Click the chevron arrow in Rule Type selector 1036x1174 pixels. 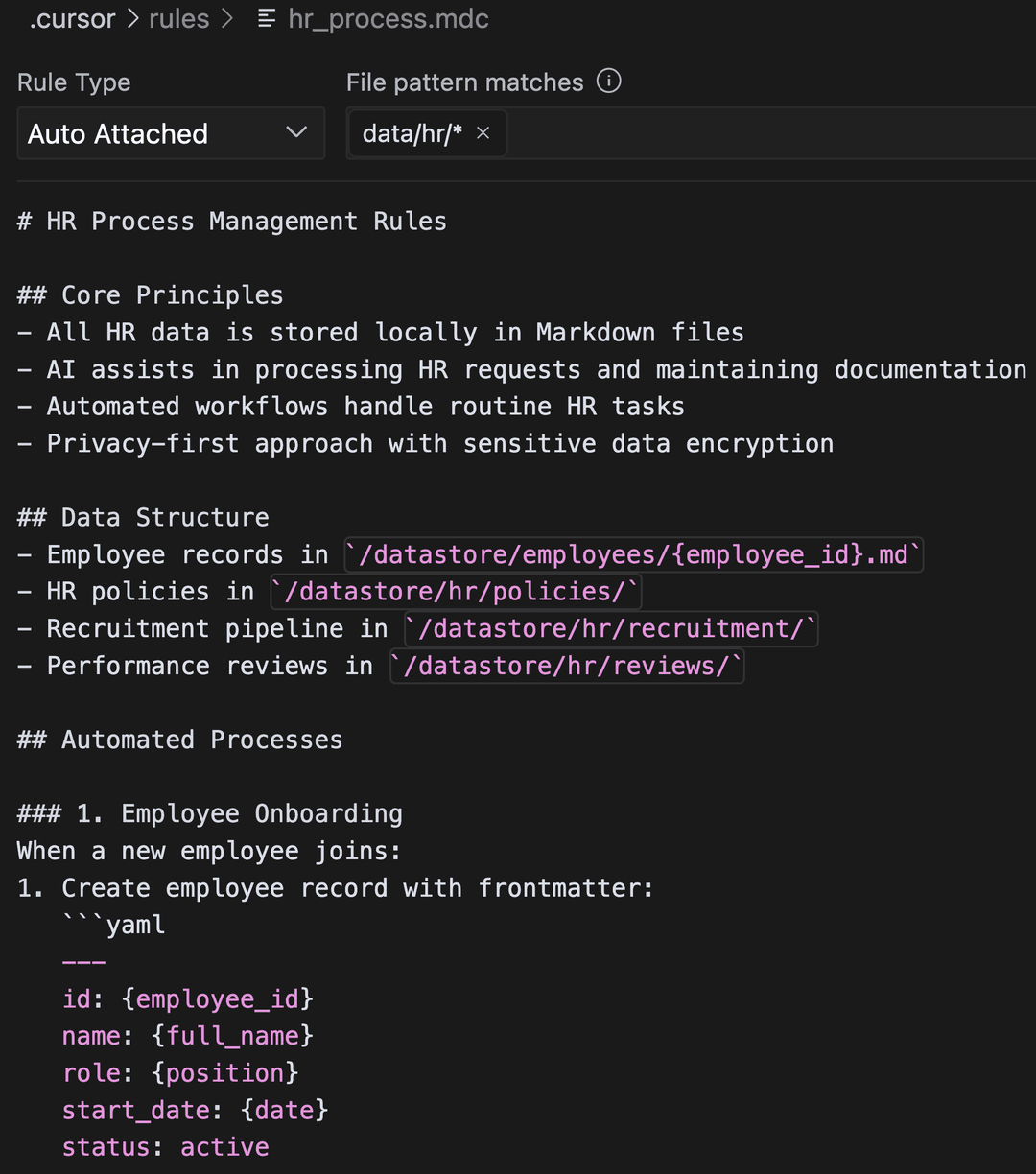point(296,132)
